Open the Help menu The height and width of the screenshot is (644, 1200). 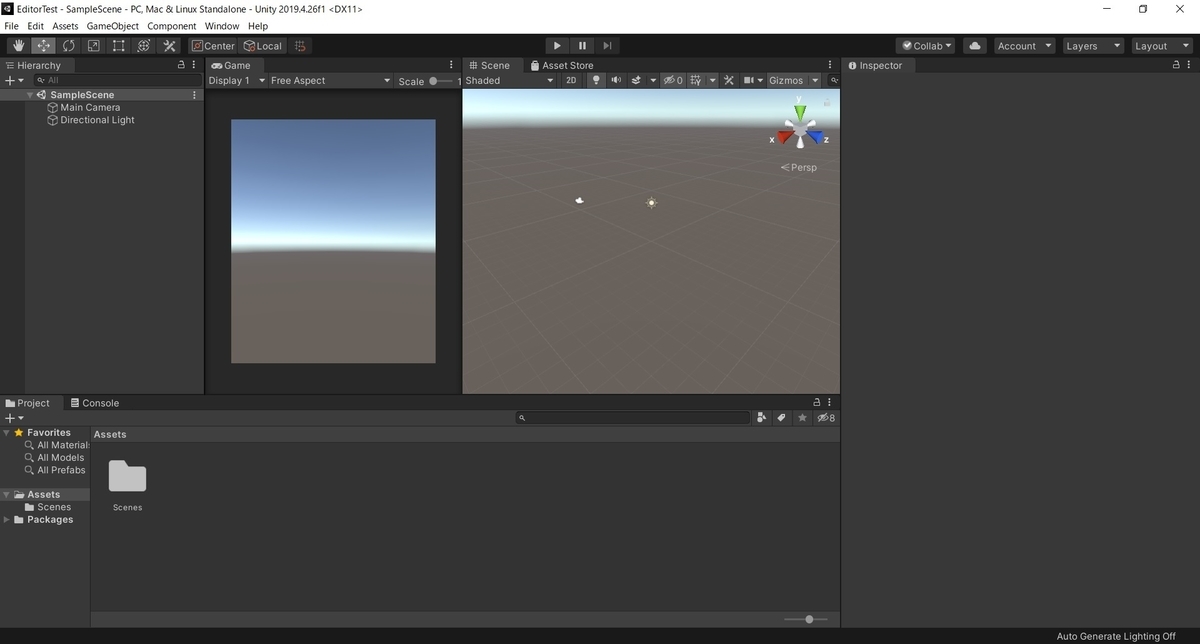pos(258,26)
